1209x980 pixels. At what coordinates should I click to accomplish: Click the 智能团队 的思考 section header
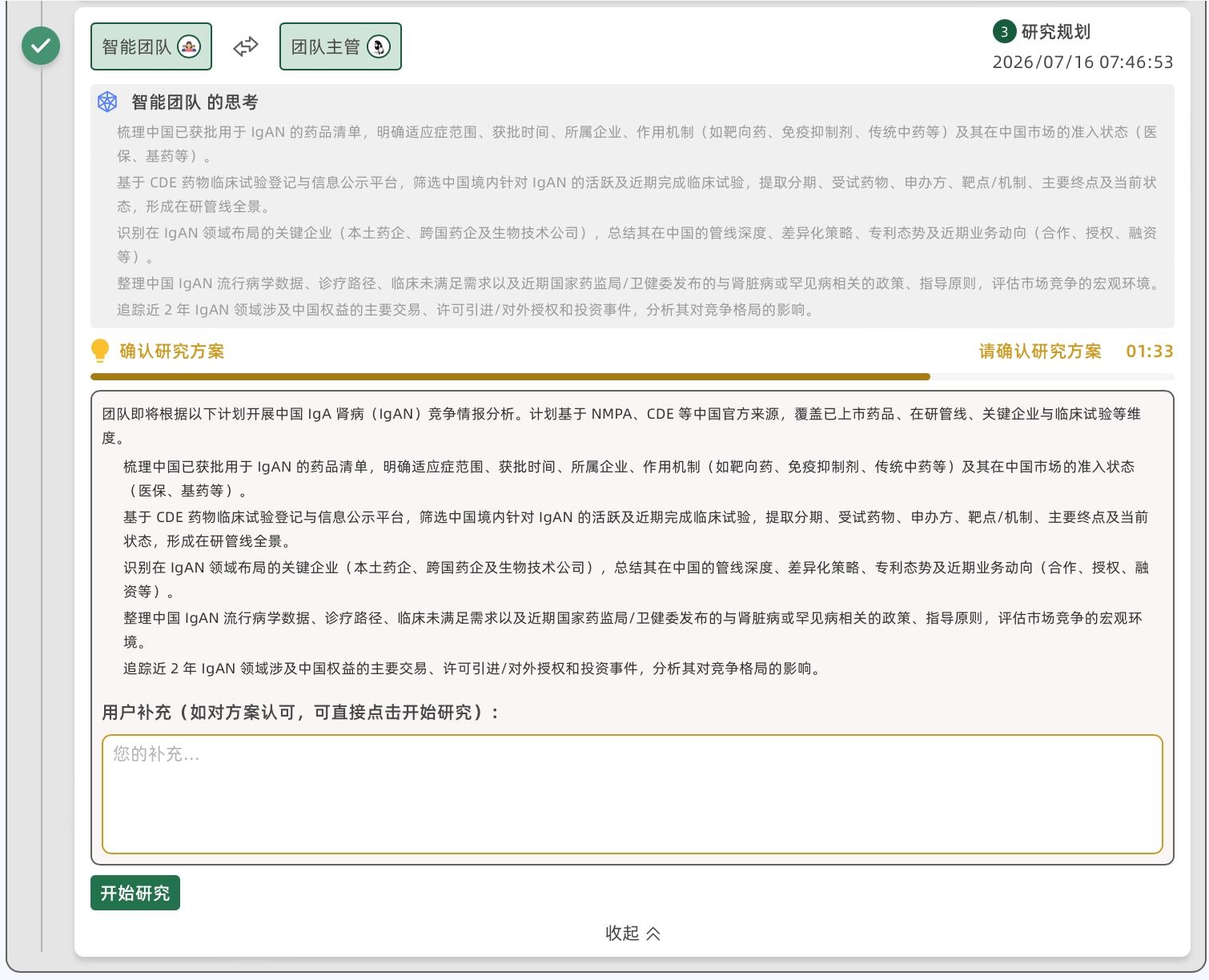[x=195, y=102]
